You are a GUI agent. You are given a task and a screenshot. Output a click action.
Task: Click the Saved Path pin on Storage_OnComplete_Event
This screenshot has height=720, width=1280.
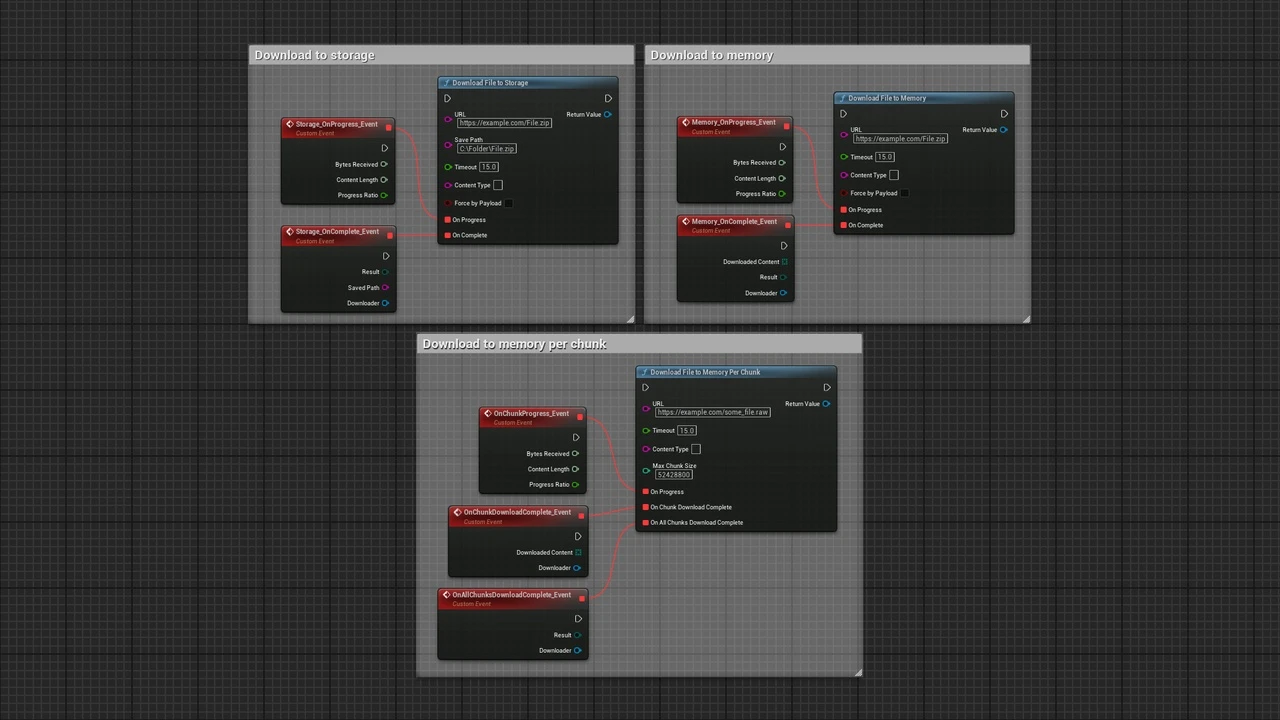(385, 288)
